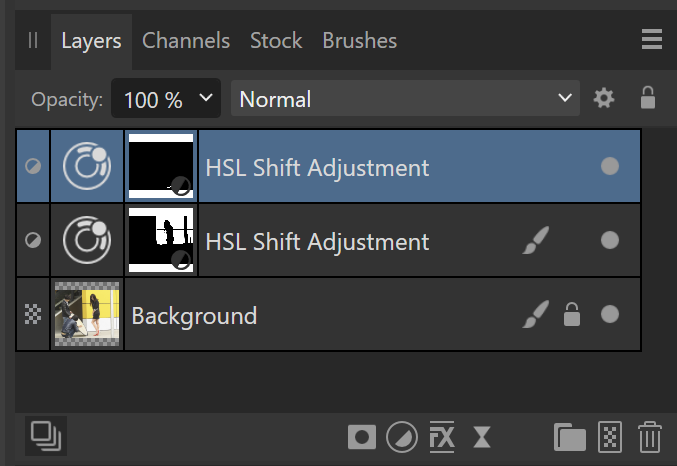Switch to the Channels tab
The image size is (677, 466).
pos(186,41)
